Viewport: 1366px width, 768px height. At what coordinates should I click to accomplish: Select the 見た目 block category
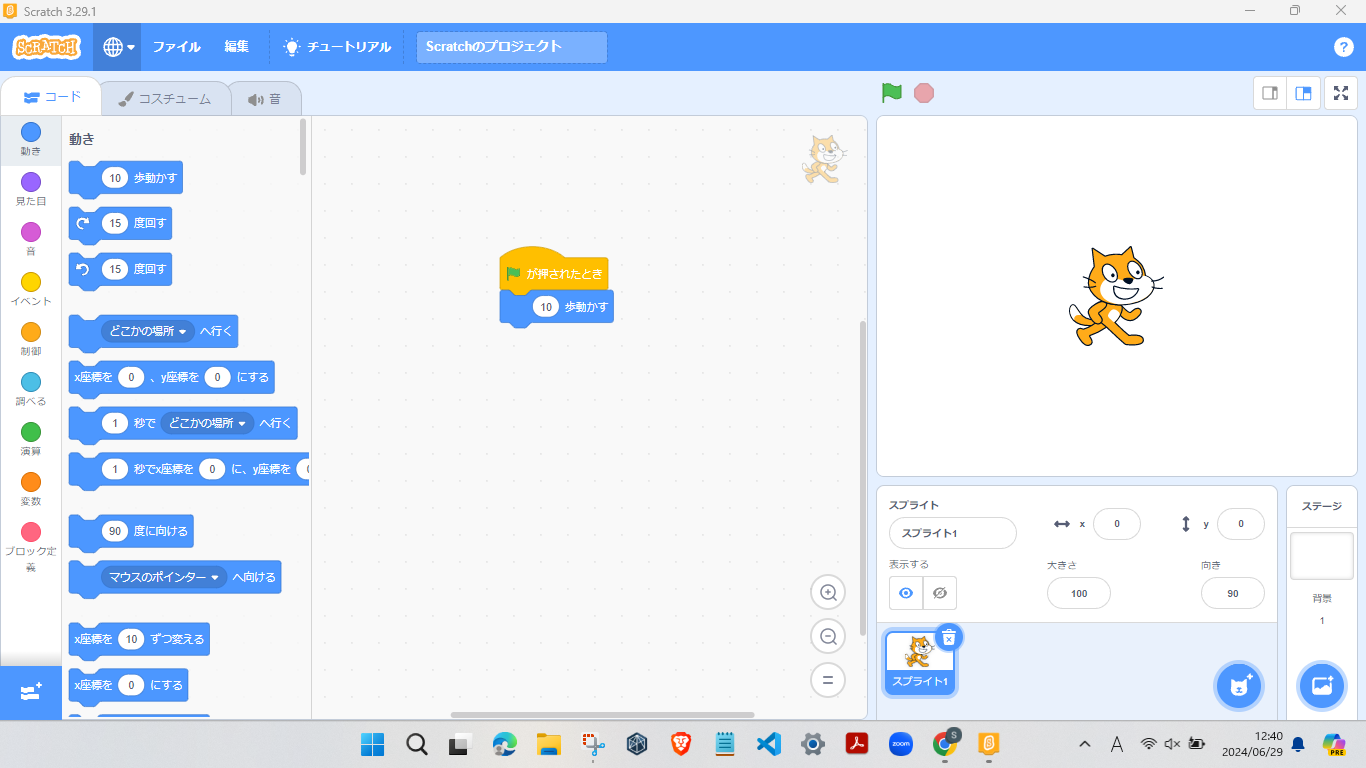31,189
